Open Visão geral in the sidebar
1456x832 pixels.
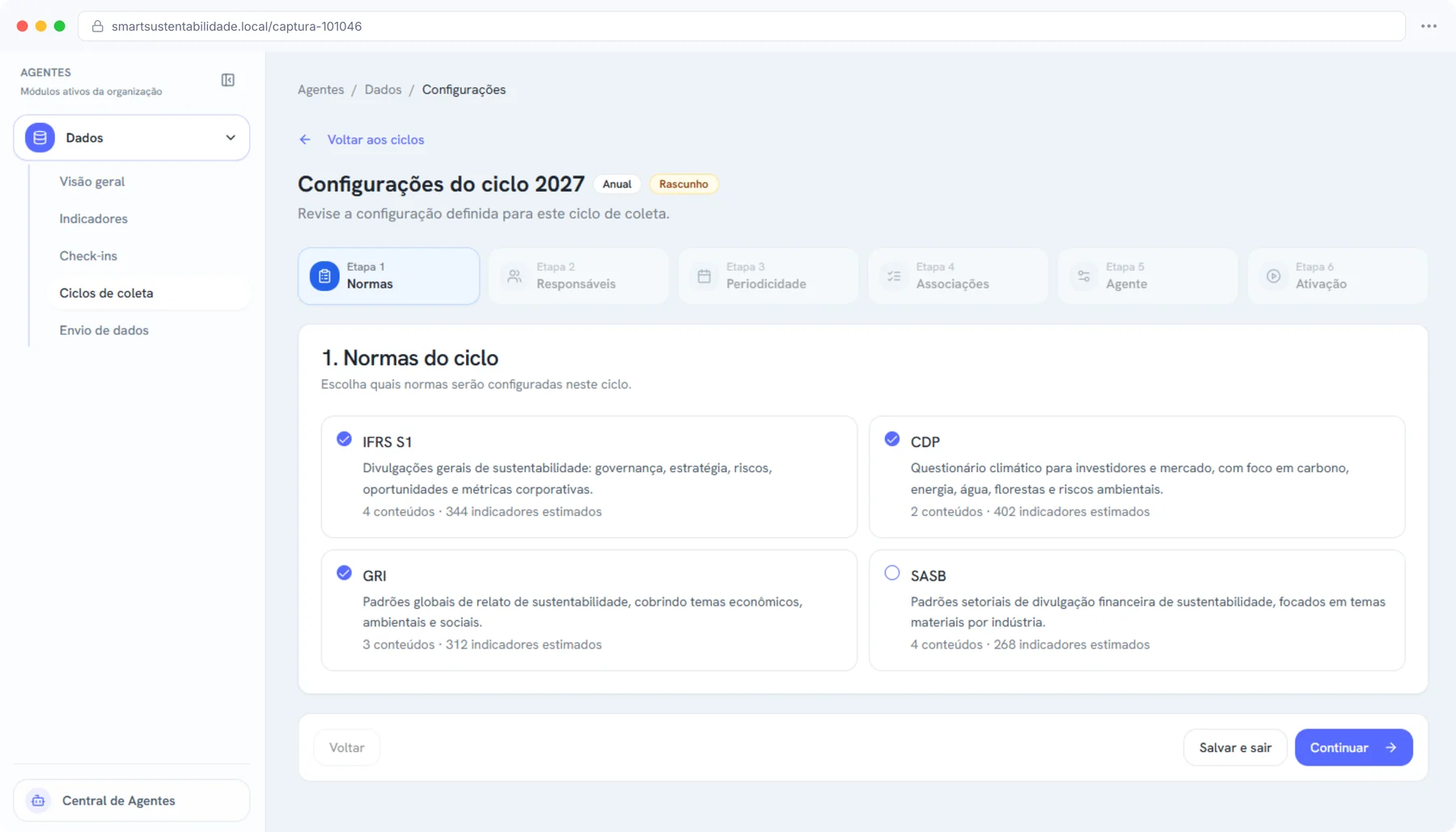92,181
